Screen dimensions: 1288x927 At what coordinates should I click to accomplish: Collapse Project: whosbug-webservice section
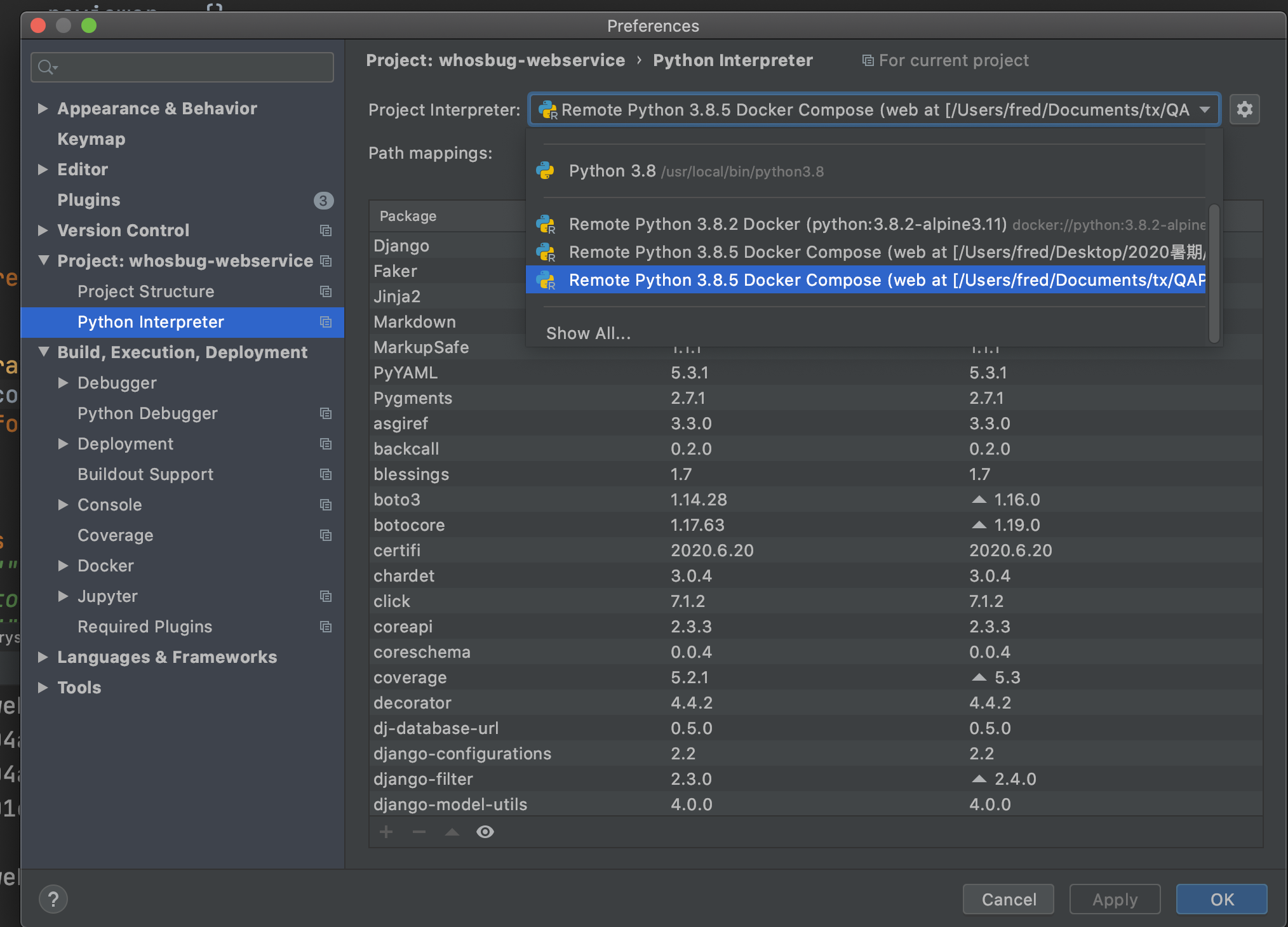(x=43, y=260)
